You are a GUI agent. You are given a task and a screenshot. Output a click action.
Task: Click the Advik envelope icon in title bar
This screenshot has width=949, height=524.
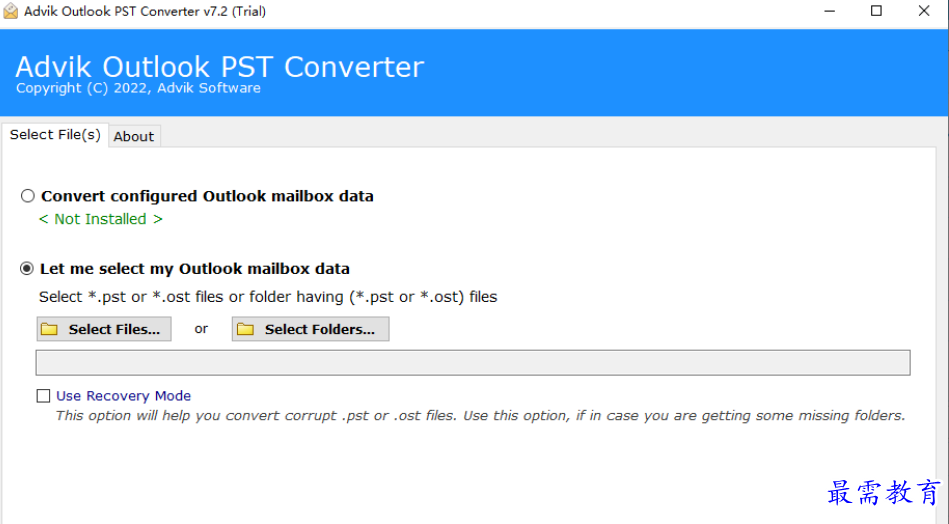tap(11, 11)
